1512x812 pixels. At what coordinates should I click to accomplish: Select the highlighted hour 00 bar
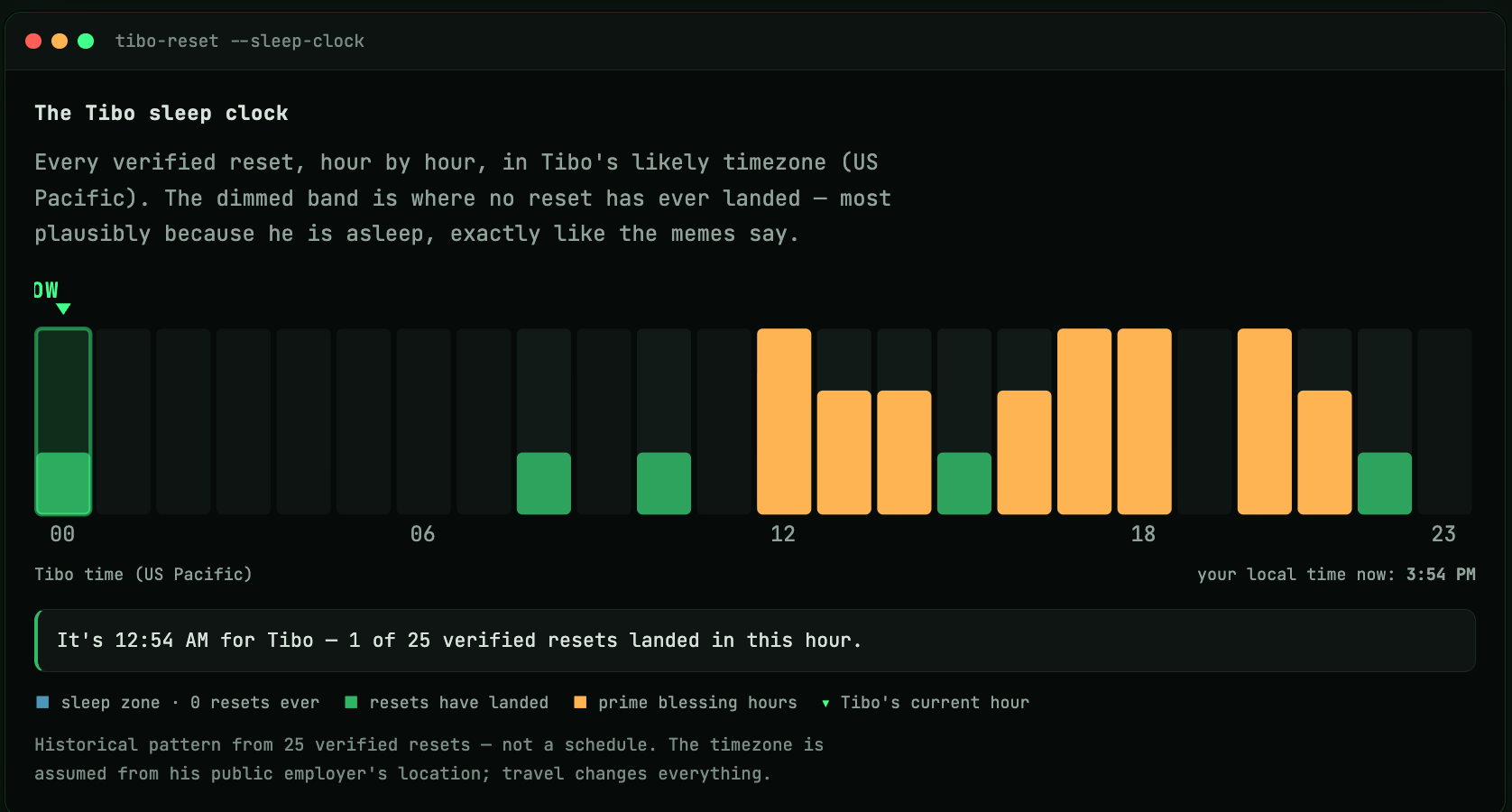click(63, 421)
